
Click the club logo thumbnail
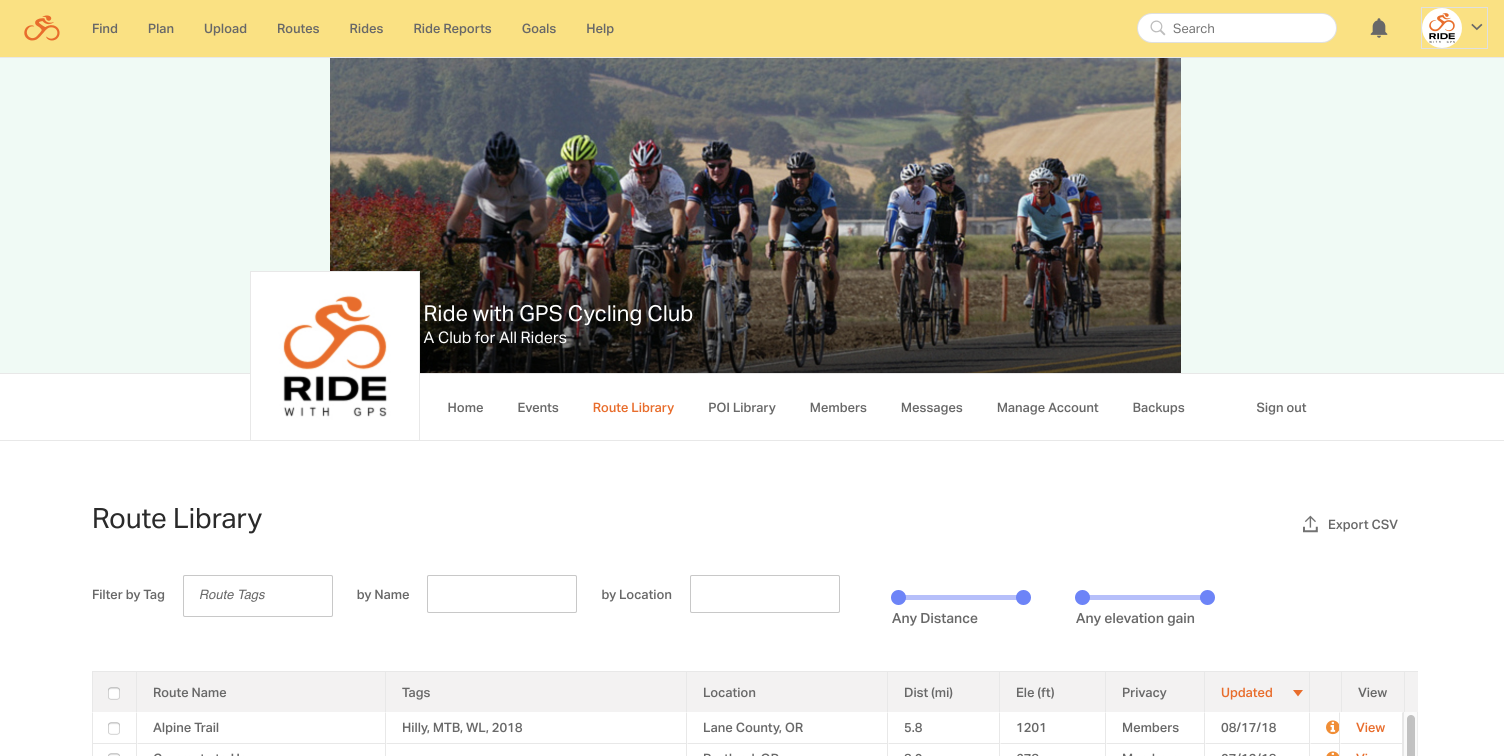click(335, 355)
